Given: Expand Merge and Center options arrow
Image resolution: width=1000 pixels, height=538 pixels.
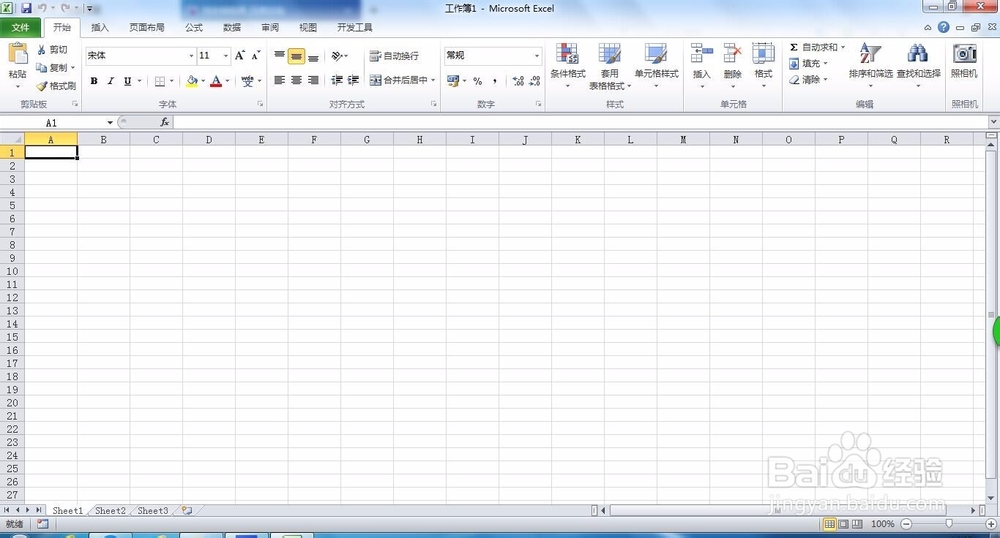Looking at the screenshot, I should pos(433,80).
